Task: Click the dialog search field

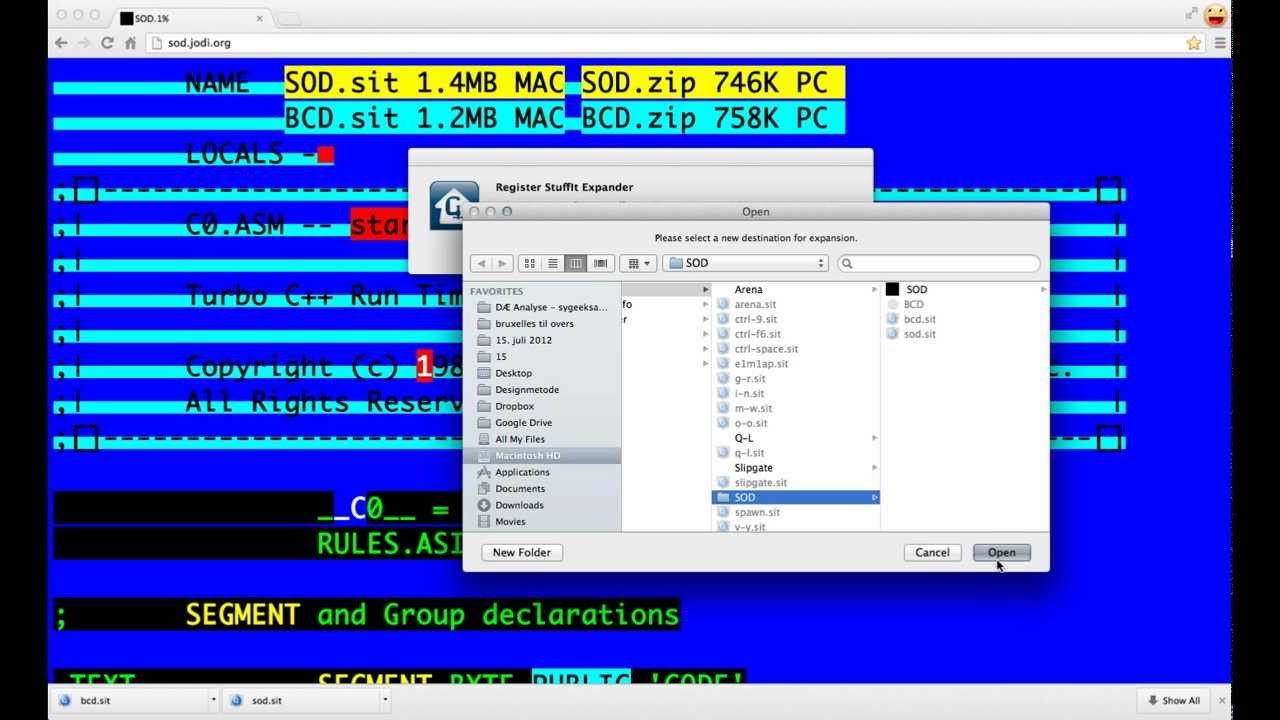Action: 938,263
